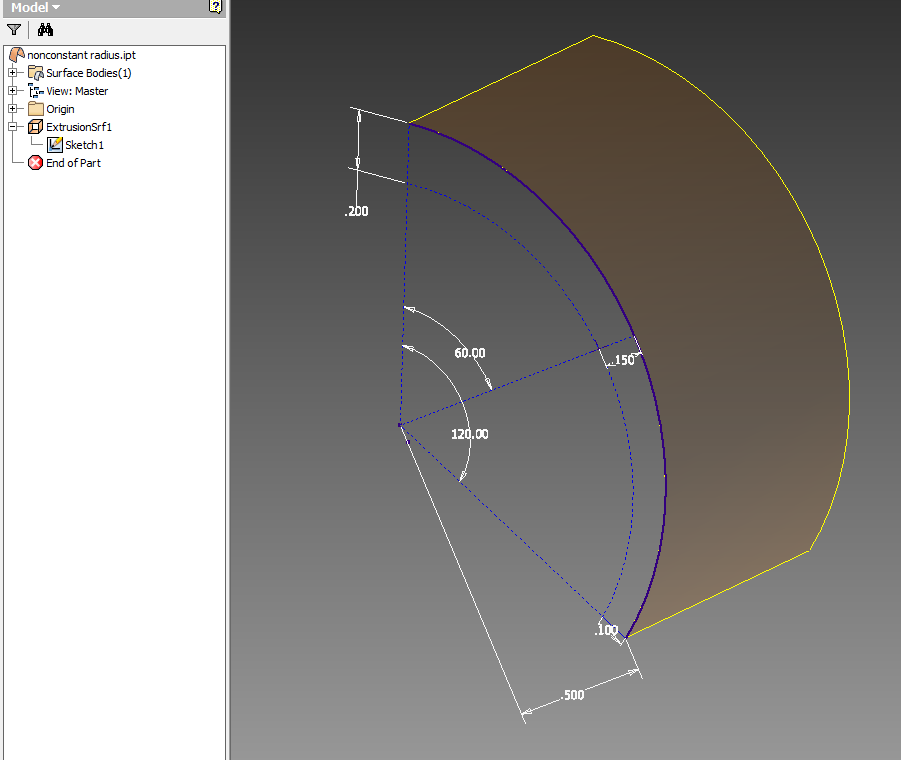Click the .200 dimension label
Screen dimensions: 901x760
358,211
